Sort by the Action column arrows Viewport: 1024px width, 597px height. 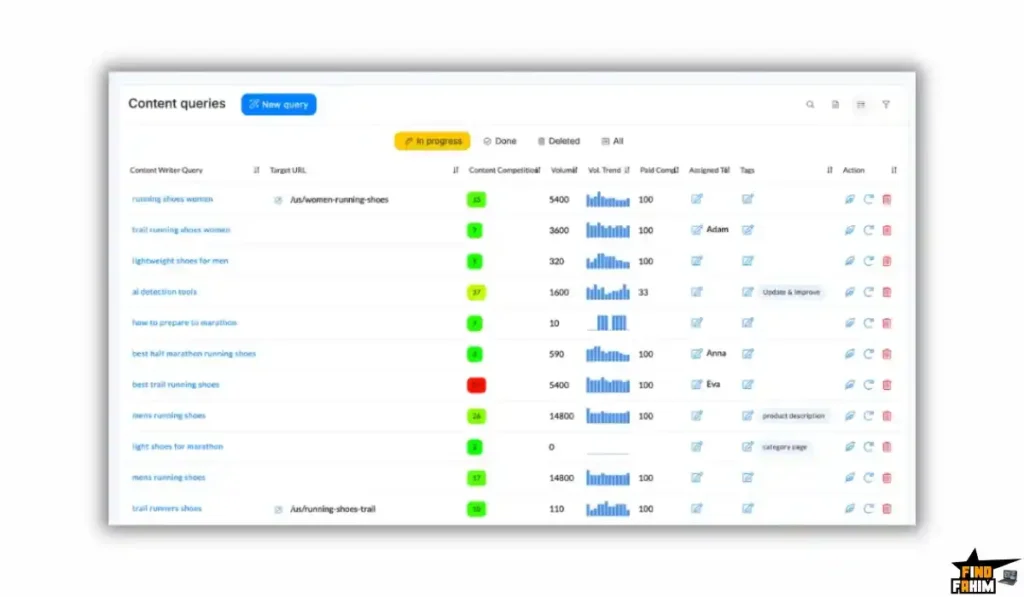click(893, 170)
